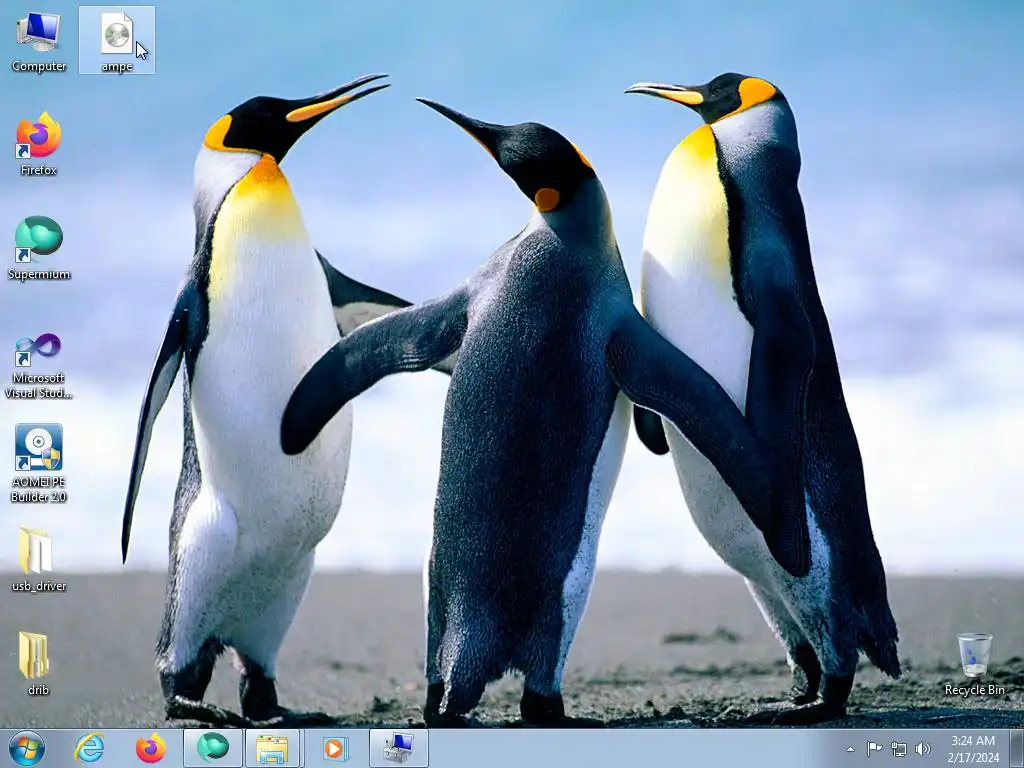Select the Recycle Bin icon
Screen dimensions: 1024x768
click(x=974, y=664)
